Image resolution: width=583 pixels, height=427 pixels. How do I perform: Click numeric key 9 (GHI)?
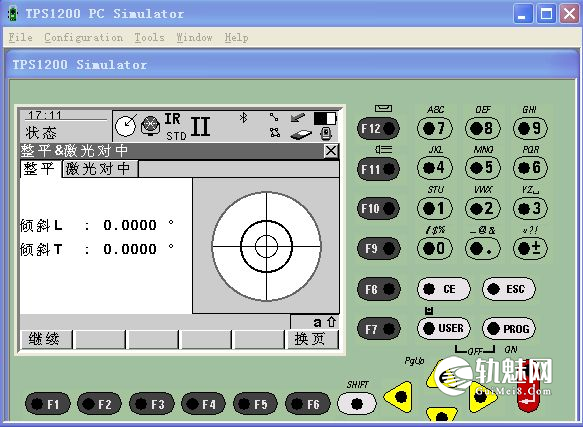point(530,128)
